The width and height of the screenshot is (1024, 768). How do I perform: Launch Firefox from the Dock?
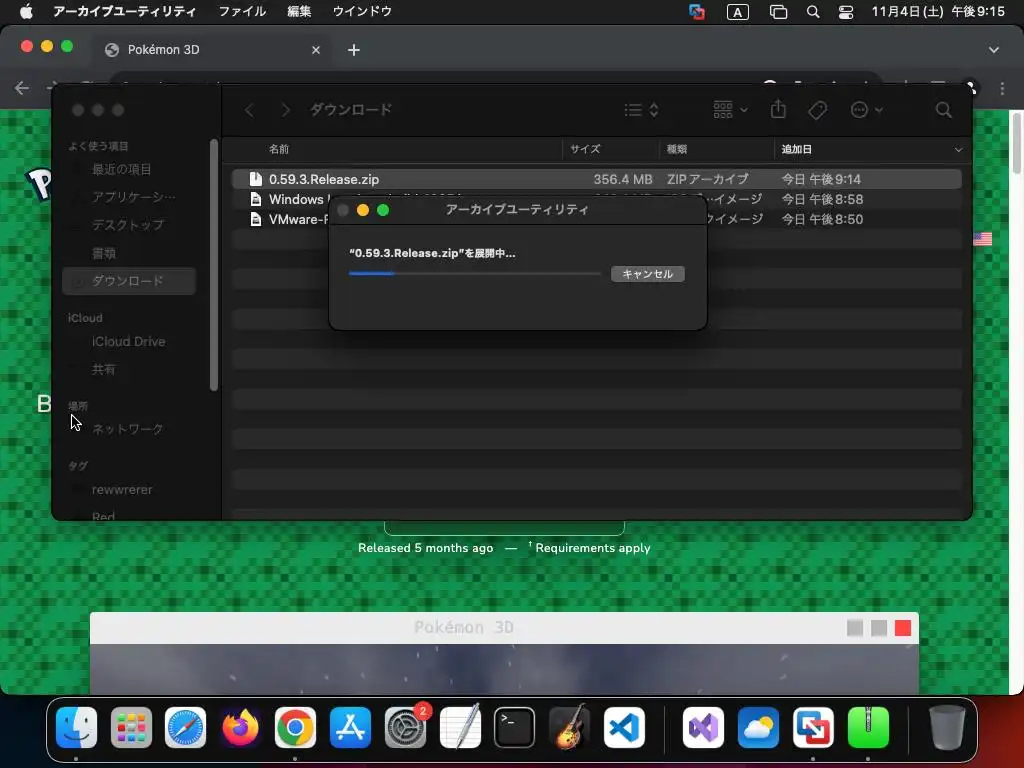pyautogui.click(x=240, y=727)
